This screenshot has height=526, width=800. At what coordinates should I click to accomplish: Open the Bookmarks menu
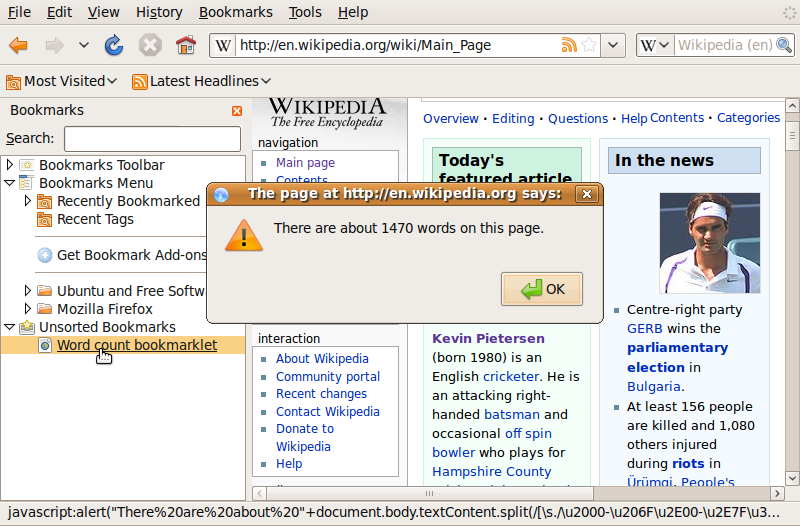pyautogui.click(x=235, y=12)
